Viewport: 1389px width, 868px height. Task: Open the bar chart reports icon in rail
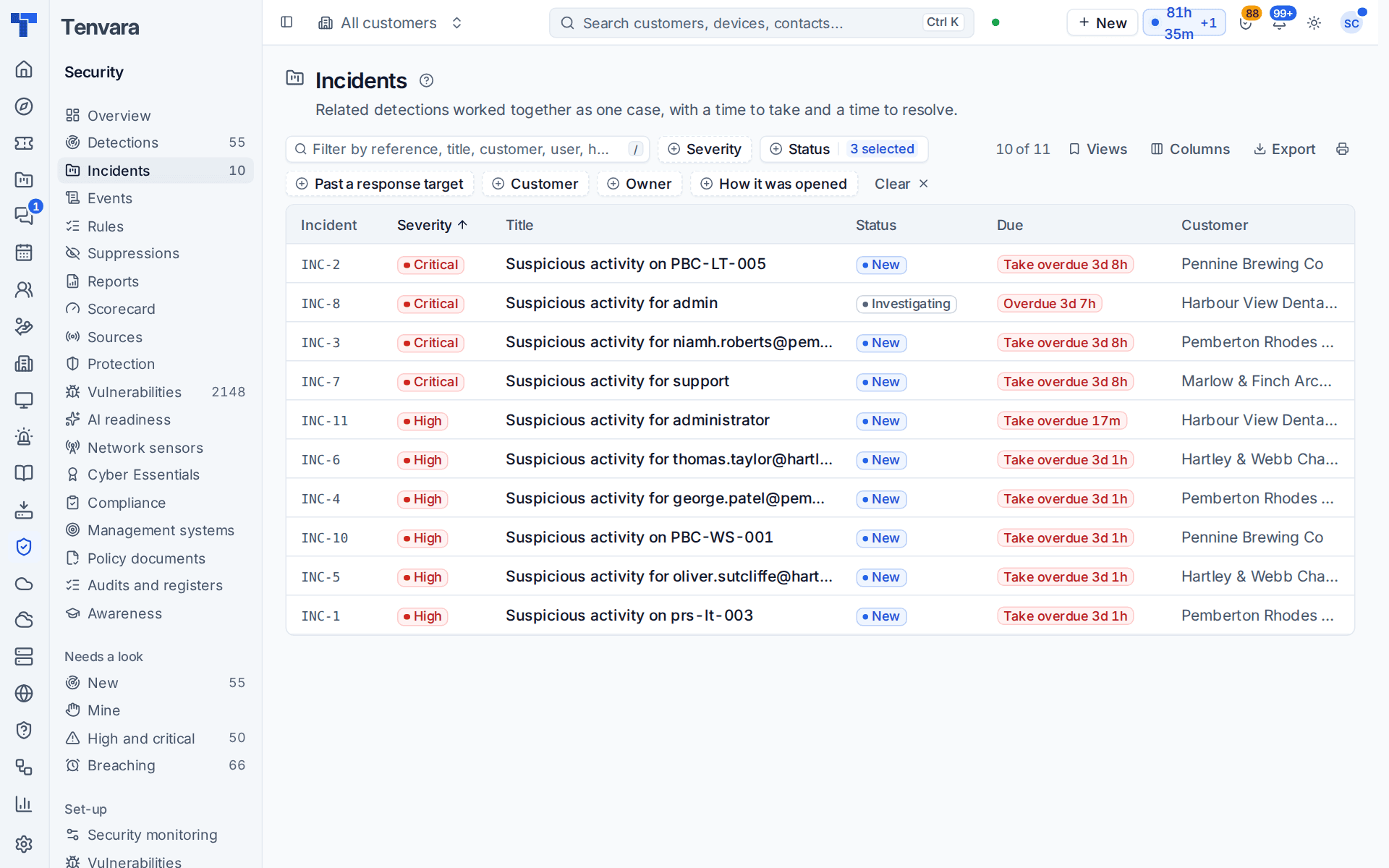click(x=24, y=804)
